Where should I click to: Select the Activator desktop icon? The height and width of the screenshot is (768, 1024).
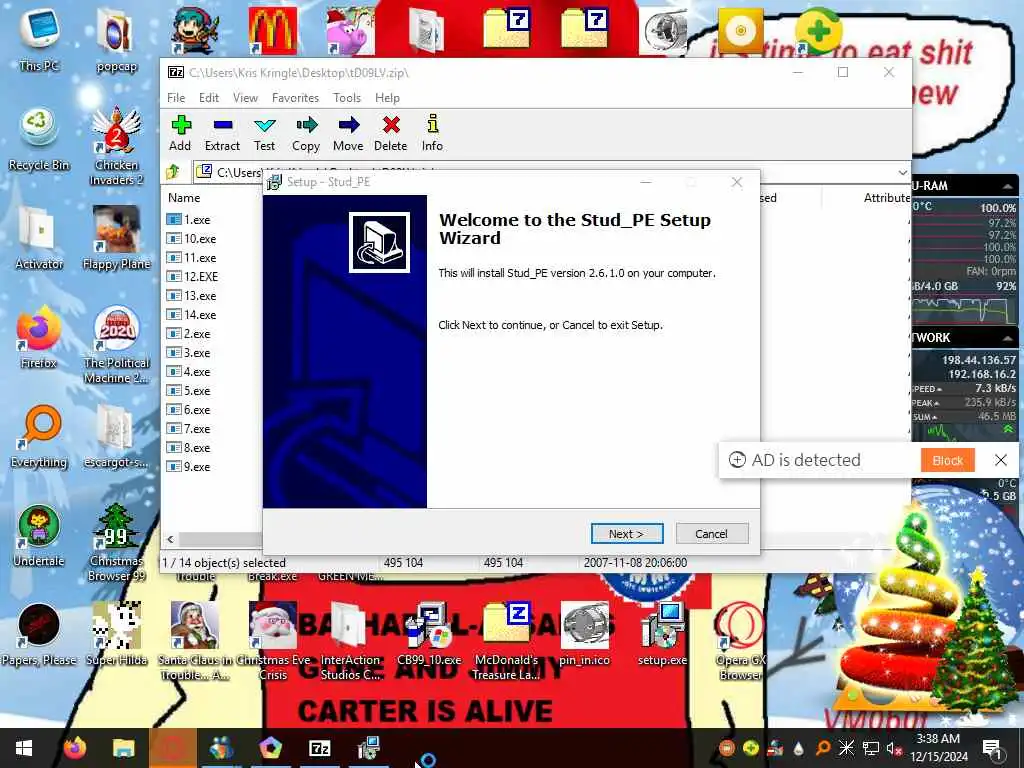coord(39,238)
